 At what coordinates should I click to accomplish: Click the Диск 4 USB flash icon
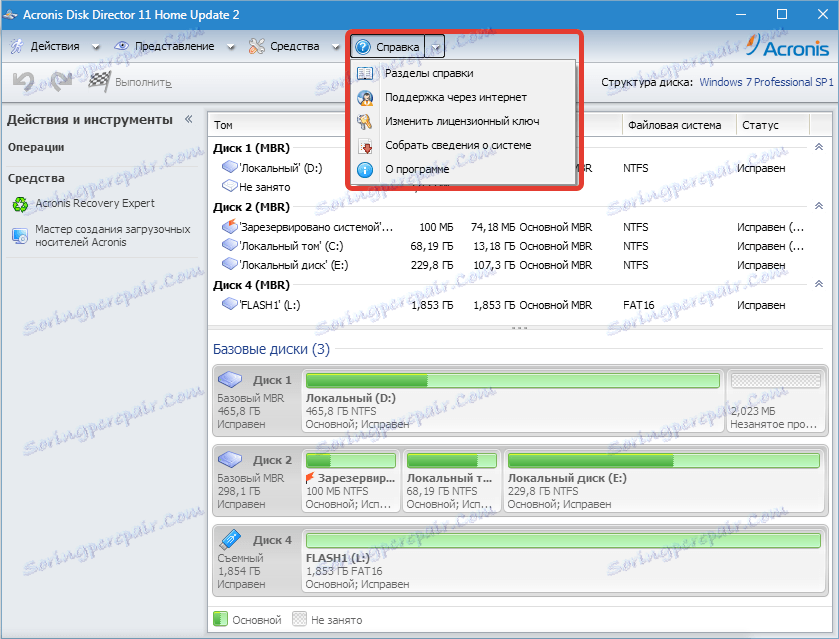click(230, 539)
